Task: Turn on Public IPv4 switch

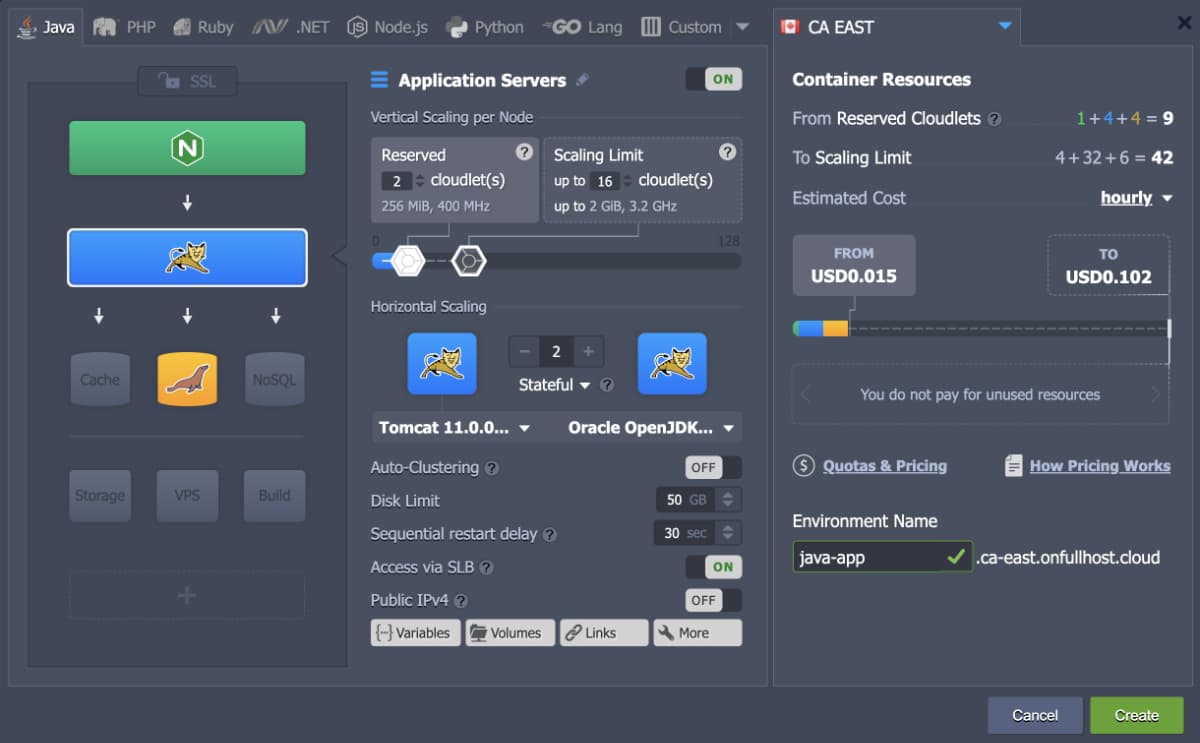Action: 714,600
